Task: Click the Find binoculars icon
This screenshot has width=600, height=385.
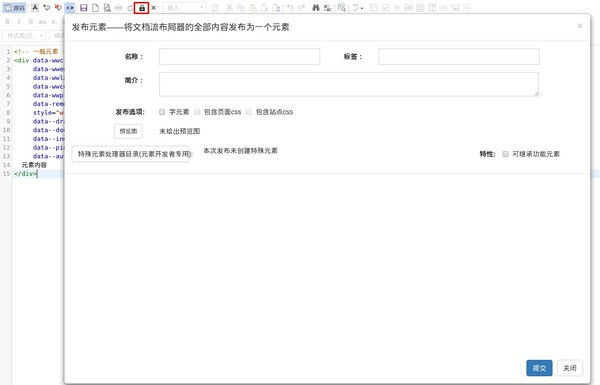Action: click(316, 8)
